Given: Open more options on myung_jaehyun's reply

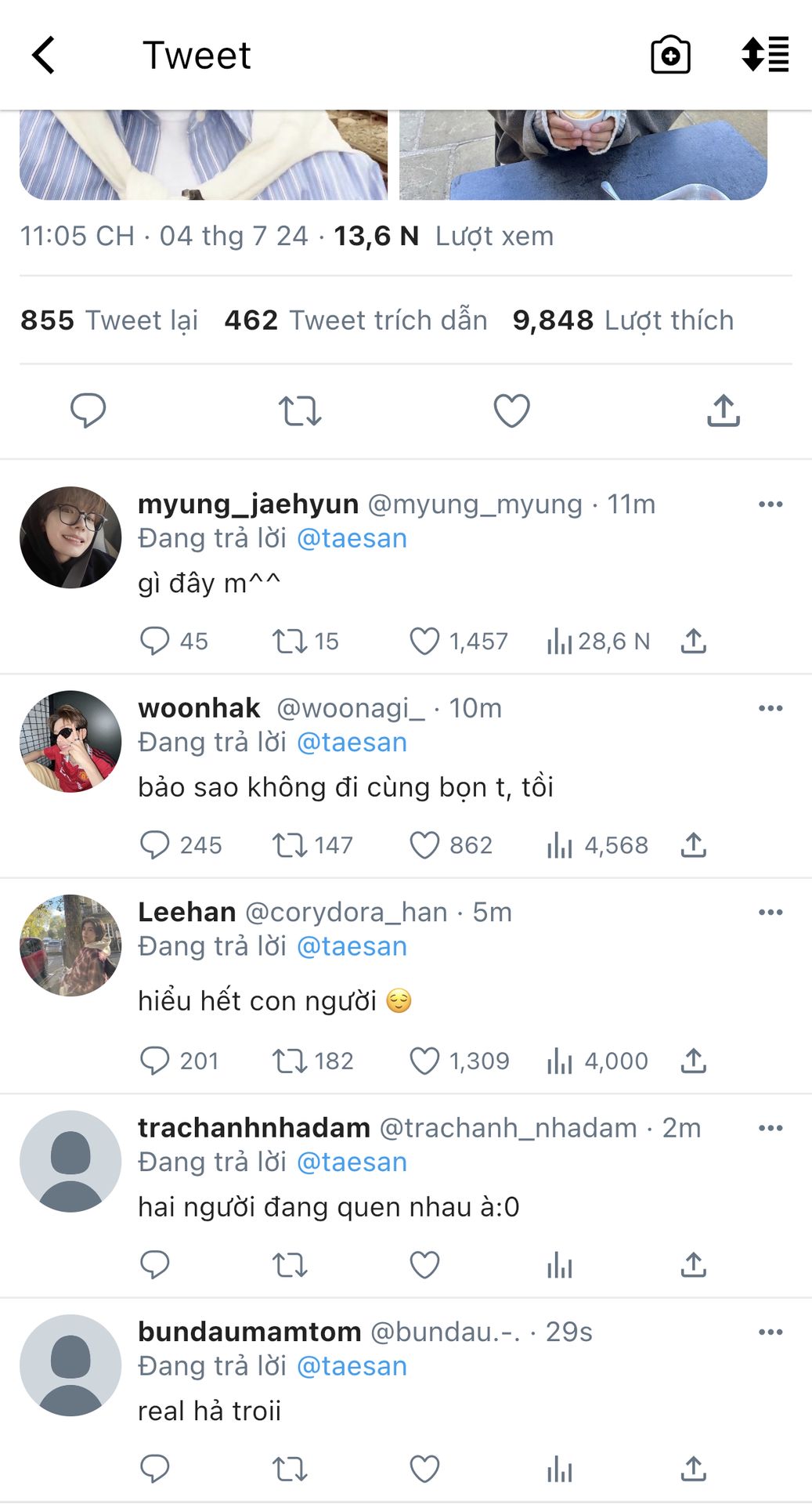Looking at the screenshot, I should pos(770,504).
